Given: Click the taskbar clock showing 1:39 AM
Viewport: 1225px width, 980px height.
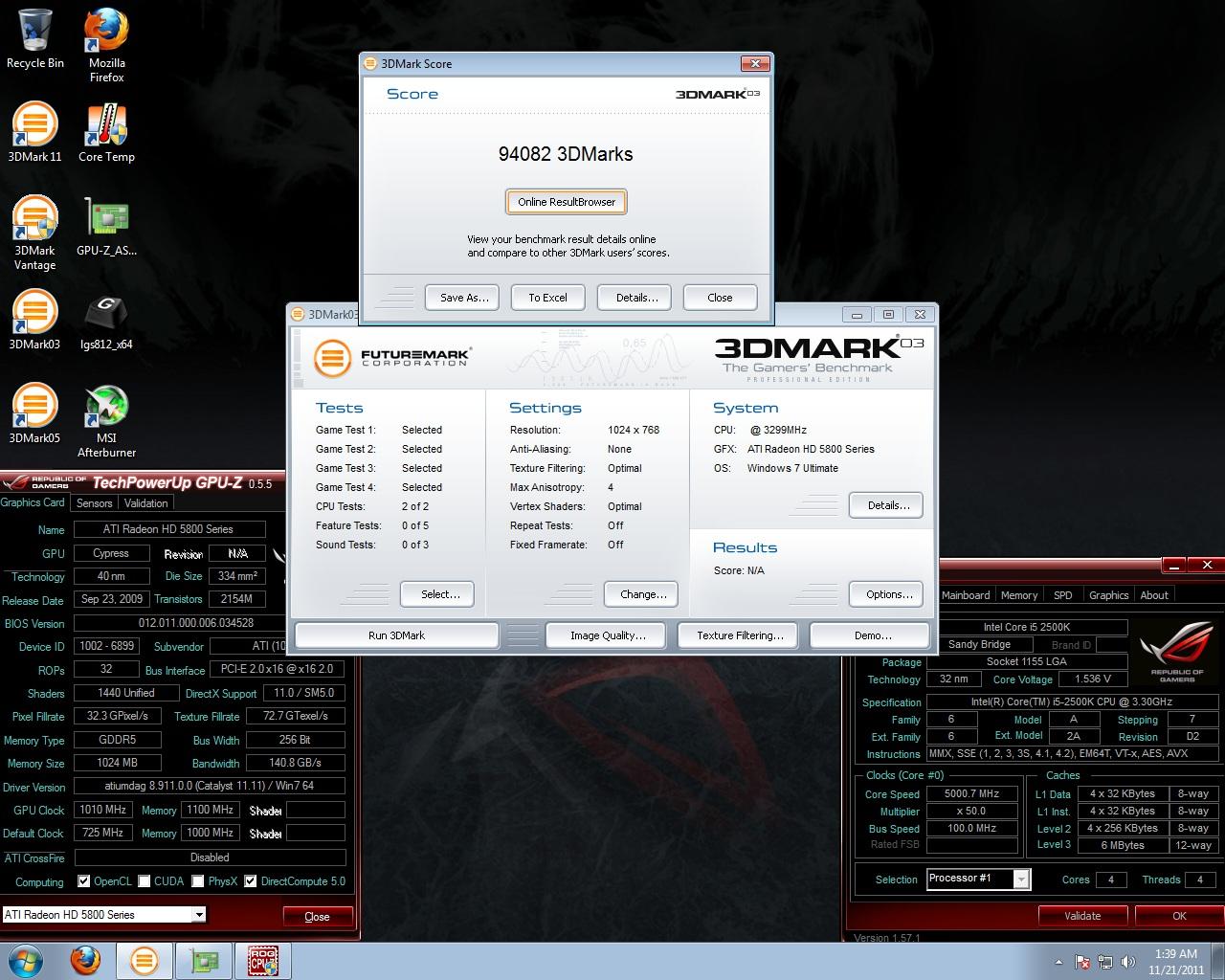Looking at the screenshot, I should coord(1176,961).
